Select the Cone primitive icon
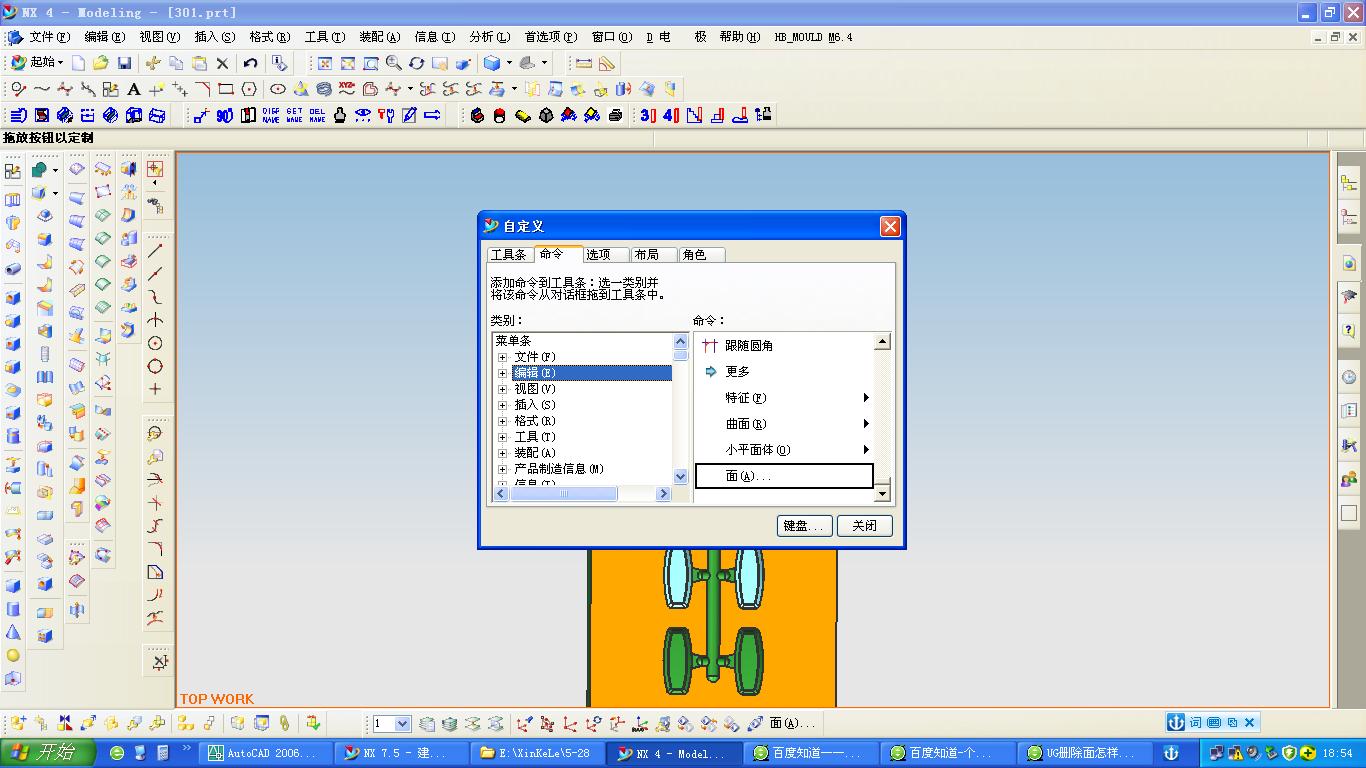The image size is (1366, 768). (13, 632)
